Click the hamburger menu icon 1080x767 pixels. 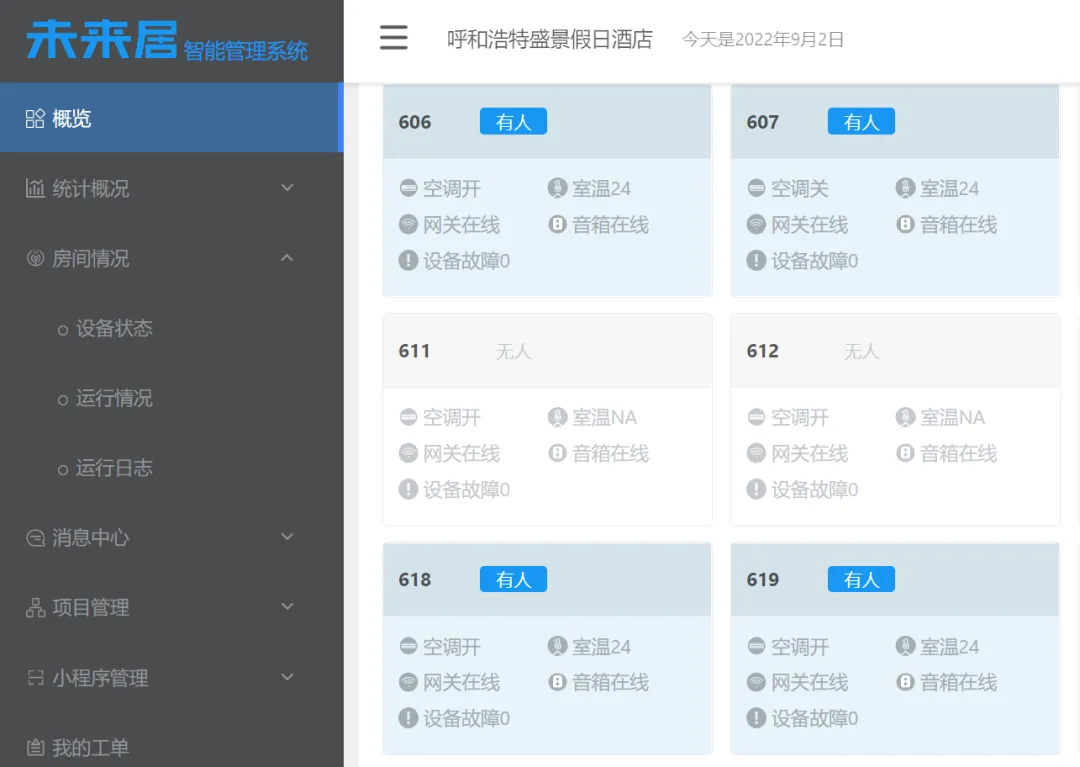(x=393, y=37)
